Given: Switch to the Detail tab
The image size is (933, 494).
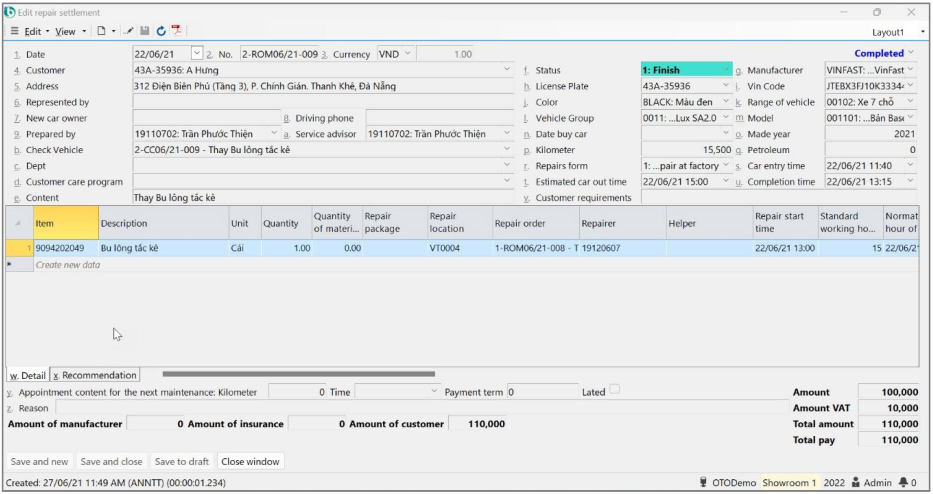Looking at the screenshot, I should pos(27,376).
